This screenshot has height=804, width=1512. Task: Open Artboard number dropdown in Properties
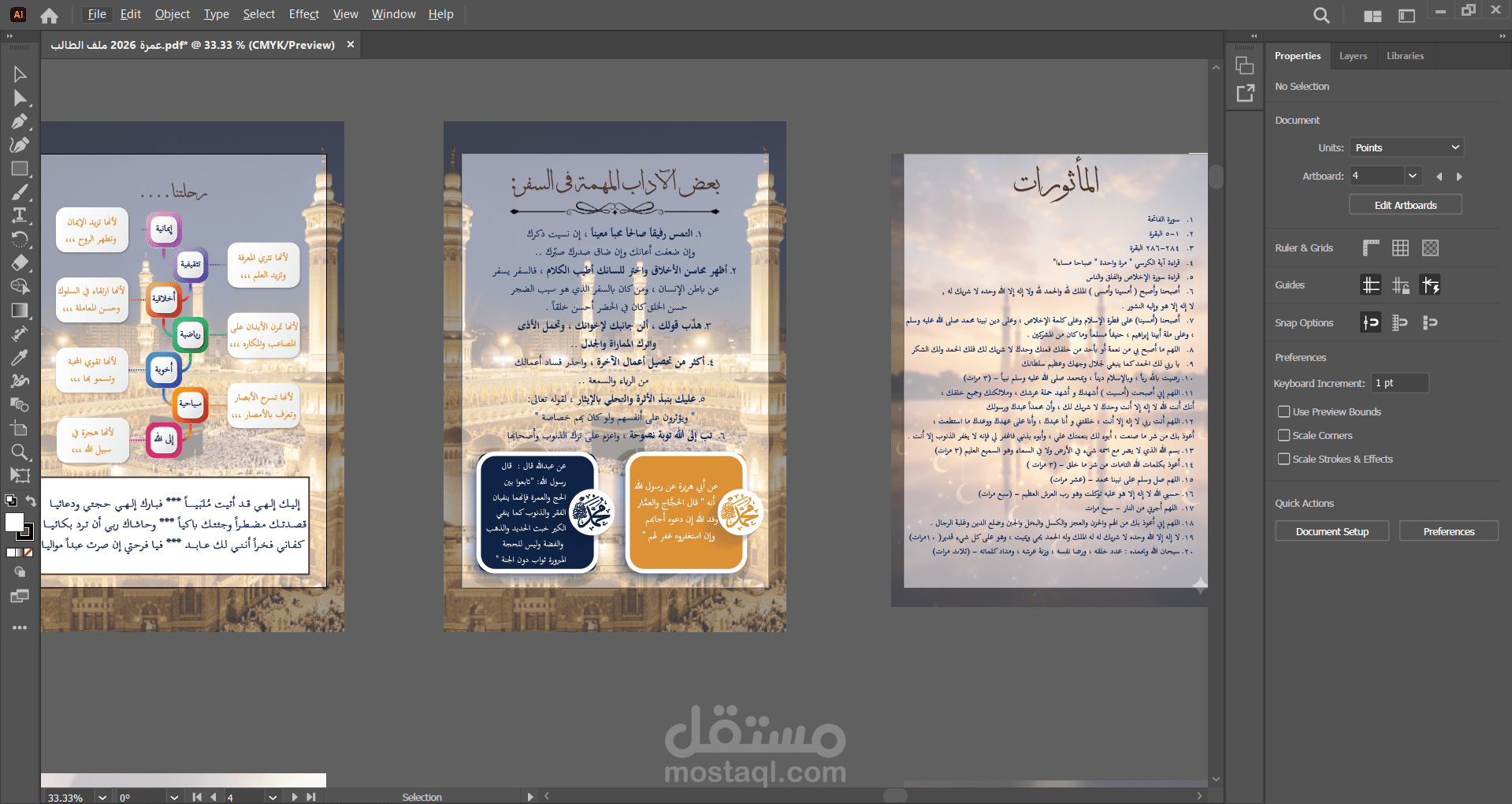(1413, 176)
